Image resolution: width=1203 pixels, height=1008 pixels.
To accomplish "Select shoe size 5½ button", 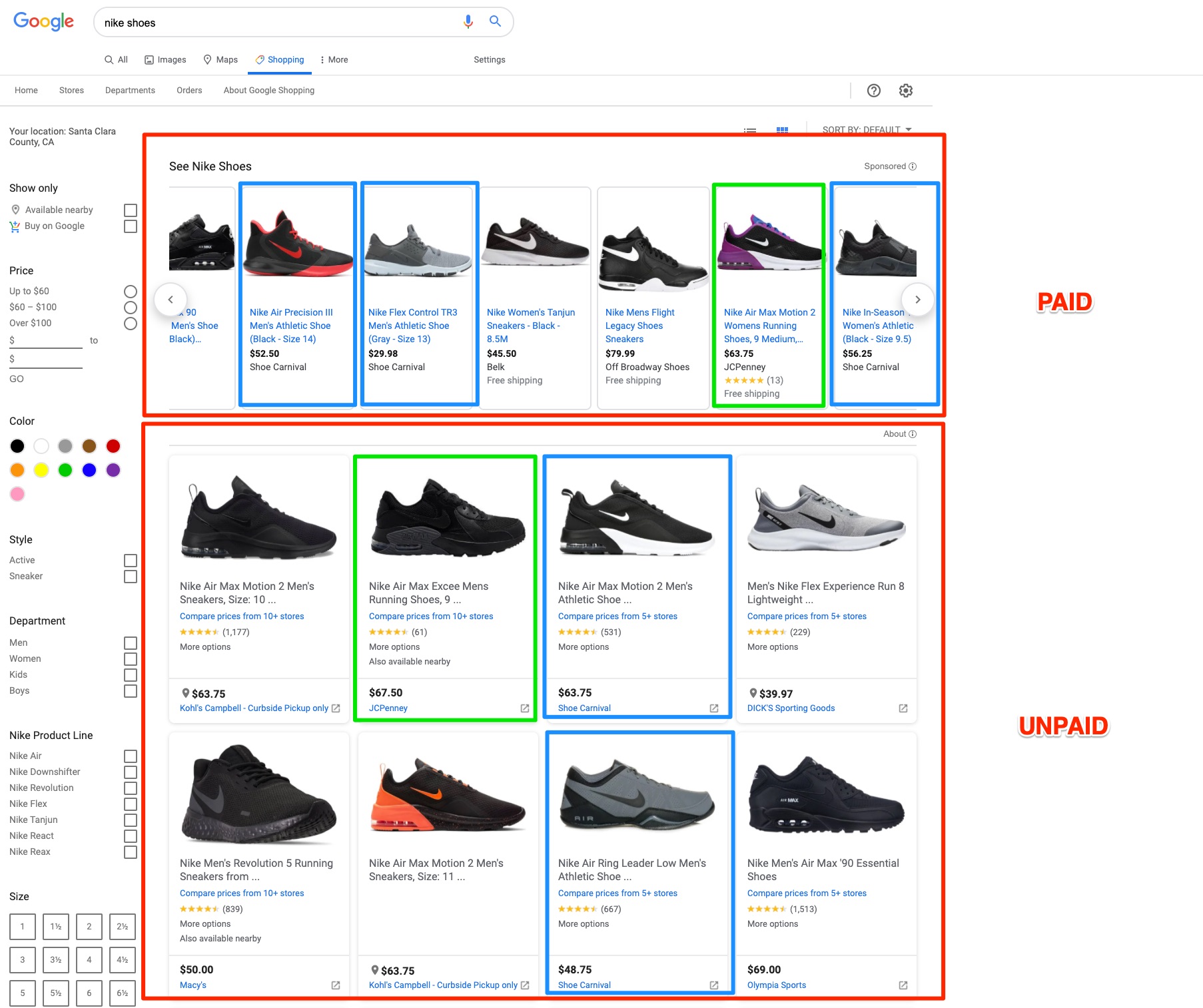I will tap(56, 993).
